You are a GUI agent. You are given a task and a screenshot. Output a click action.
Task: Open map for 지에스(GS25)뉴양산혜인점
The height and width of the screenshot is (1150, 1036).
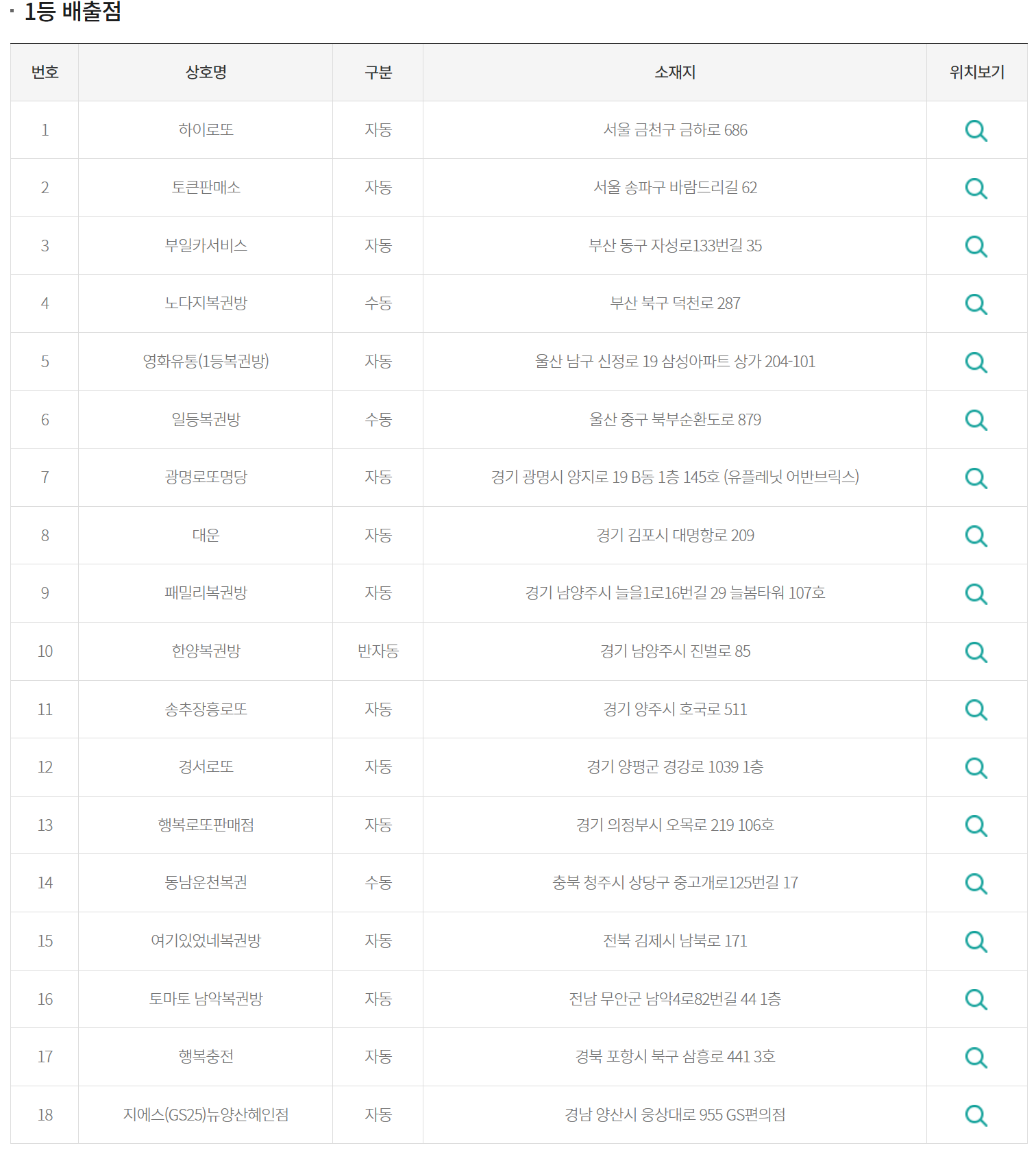pos(976,1115)
